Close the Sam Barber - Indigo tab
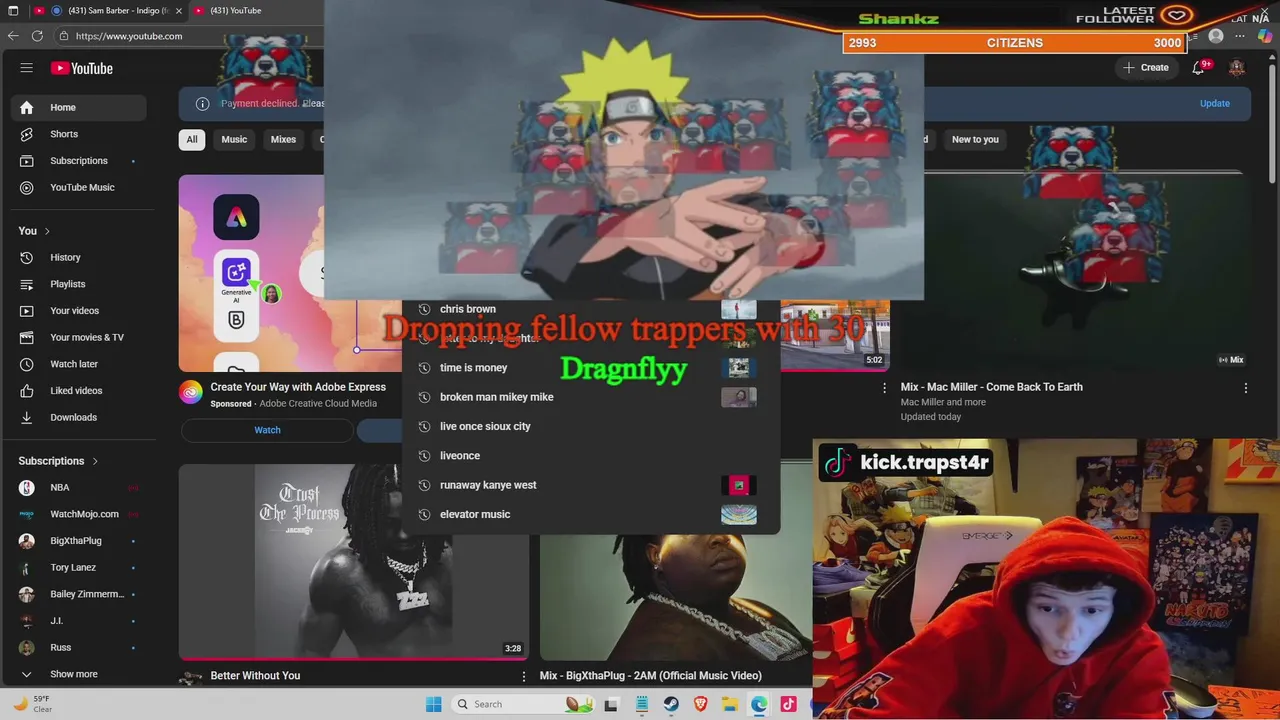The image size is (1280, 720). [180, 10]
